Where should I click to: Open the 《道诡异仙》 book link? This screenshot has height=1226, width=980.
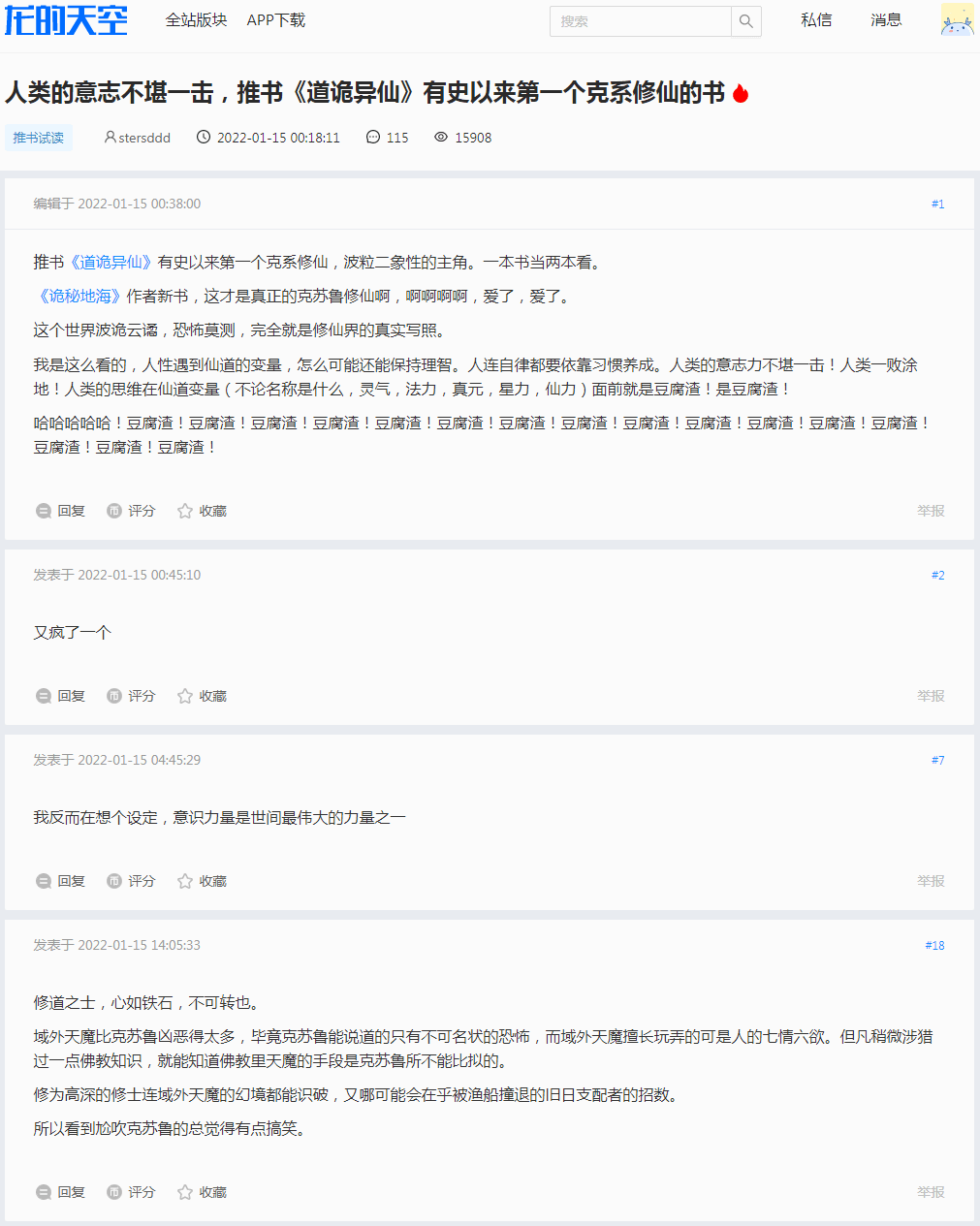point(111,262)
